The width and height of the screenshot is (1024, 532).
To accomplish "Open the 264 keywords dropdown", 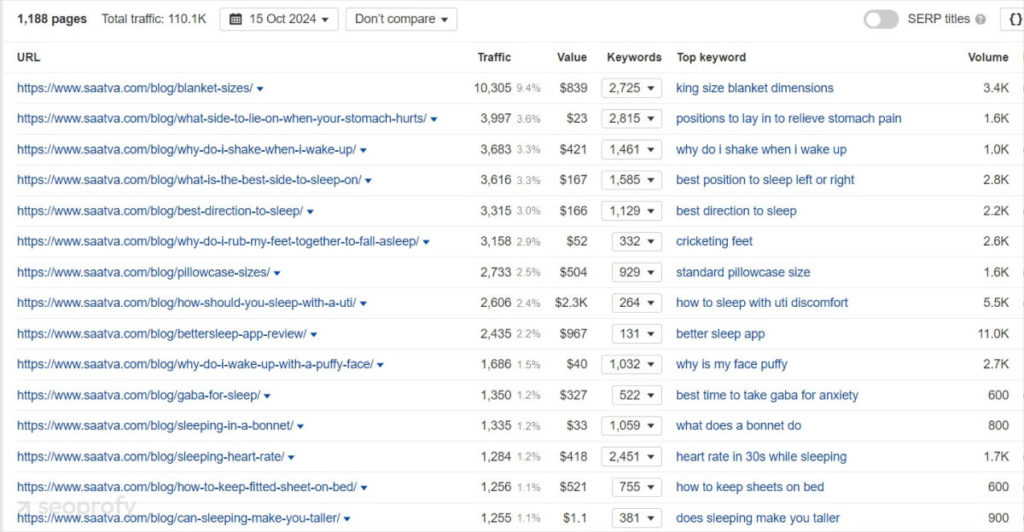I will [637, 303].
